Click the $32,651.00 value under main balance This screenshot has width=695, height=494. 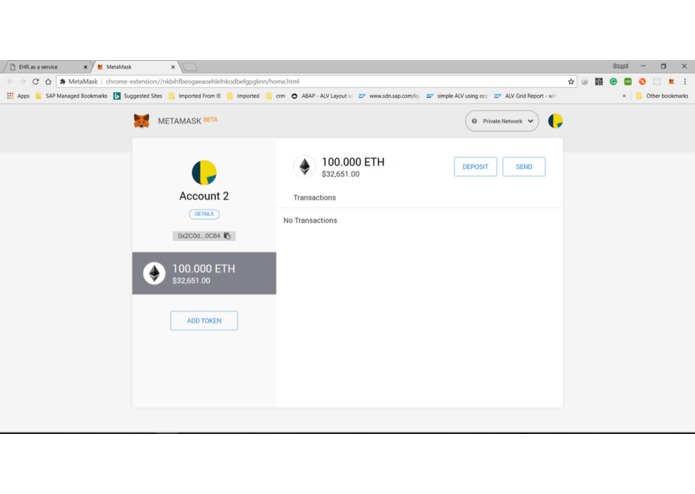(x=340, y=174)
